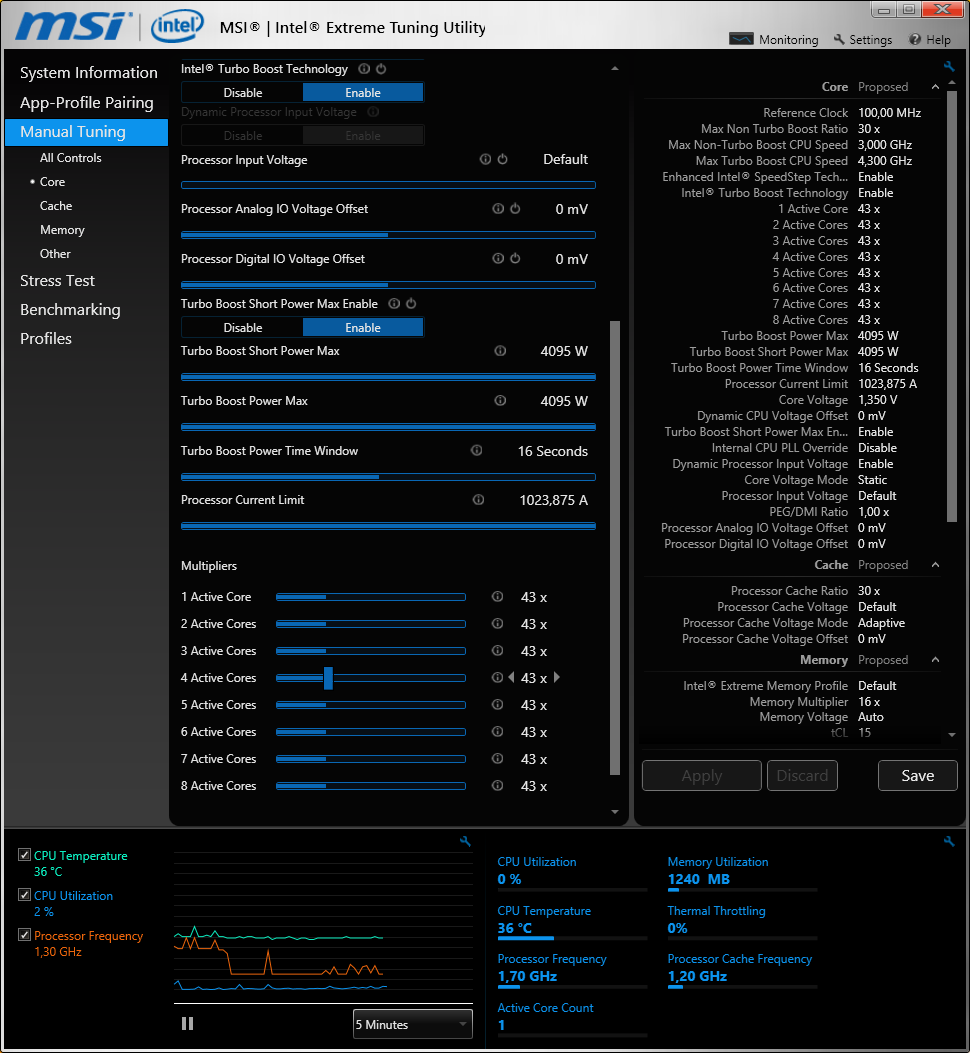Collapse the Memory proposed section
The image size is (970, 1053).
click(x=935, y=659)
